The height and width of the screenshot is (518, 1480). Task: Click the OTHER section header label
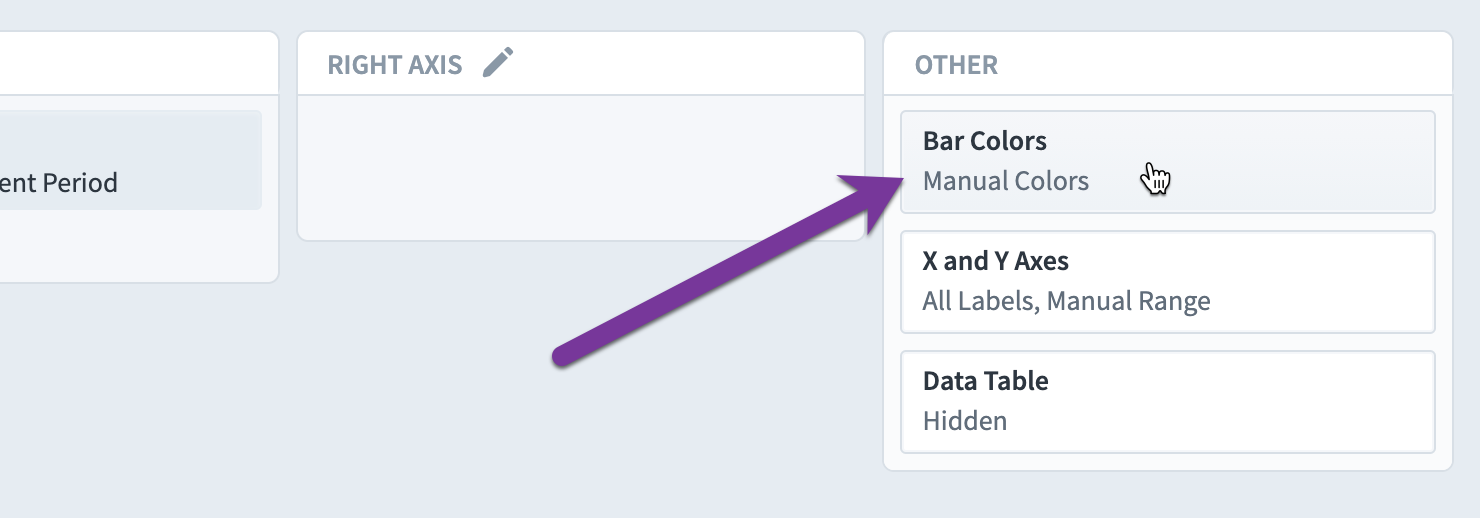click(x=956, y=65)
